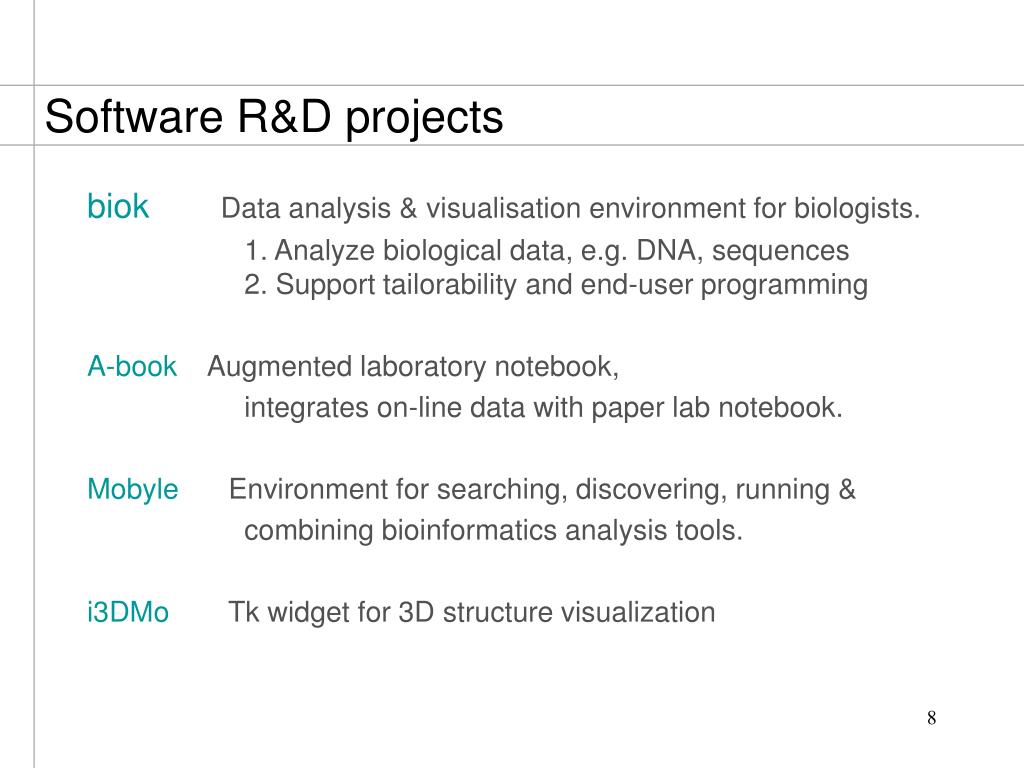The height and width of the screenshot is (768, 1024).
Task: Click the slide page number 8
Action: click(x=931, y=718)
